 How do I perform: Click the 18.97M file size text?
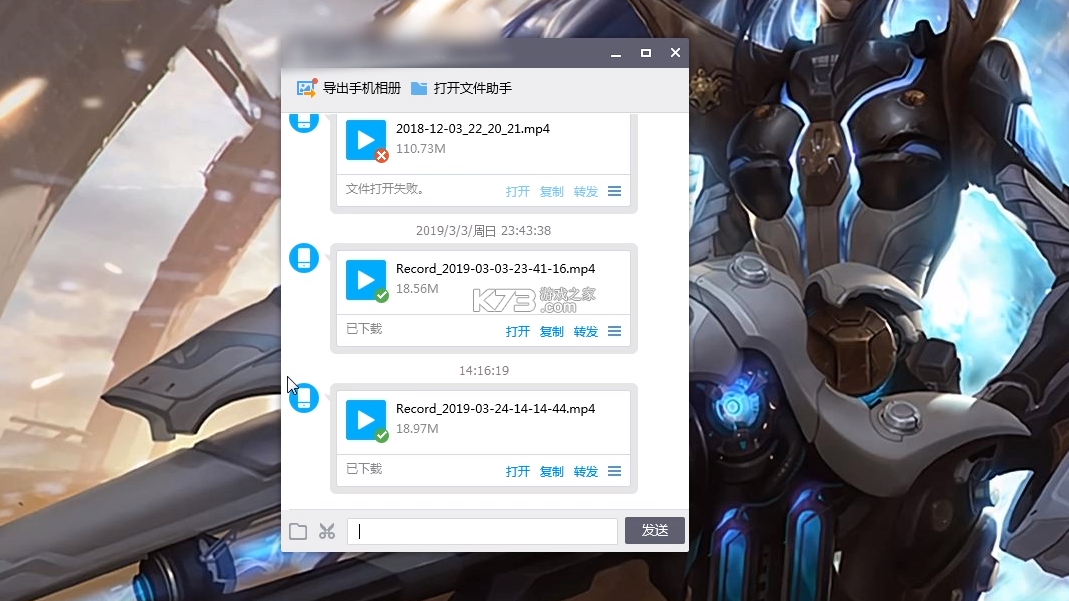pos(417,429)
